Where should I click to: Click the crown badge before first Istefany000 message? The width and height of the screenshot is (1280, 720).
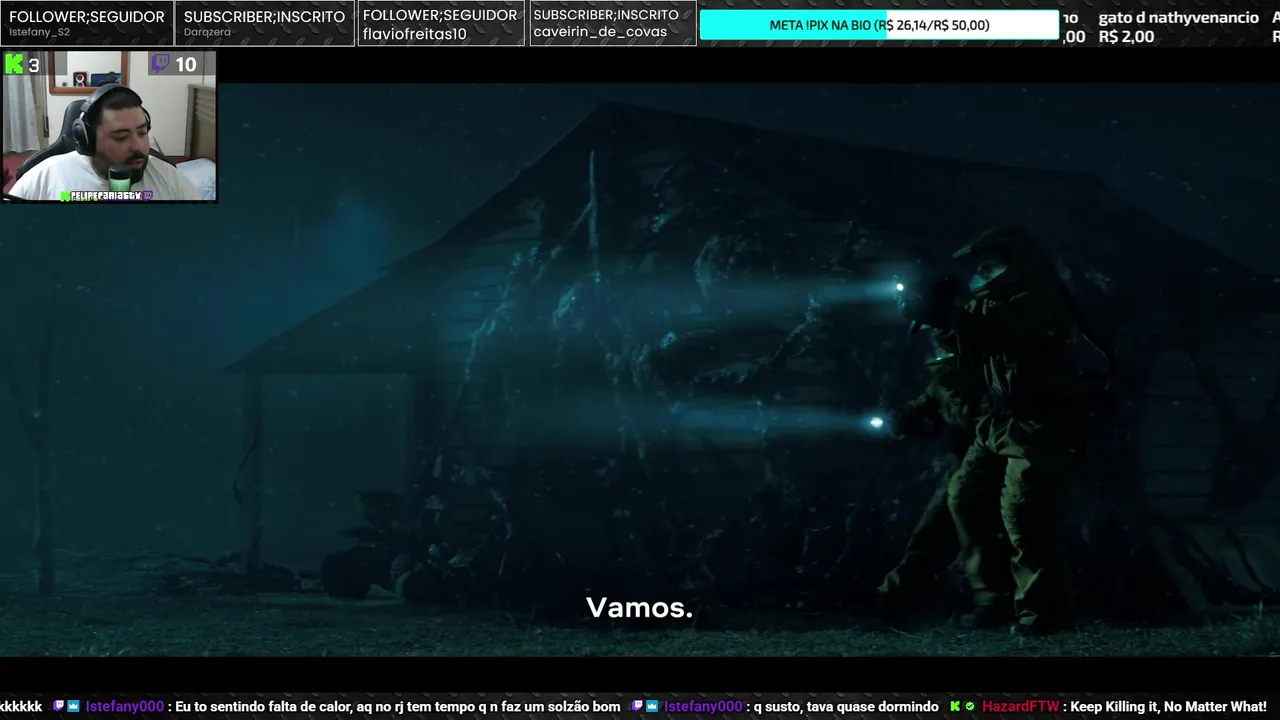point(73,707)
